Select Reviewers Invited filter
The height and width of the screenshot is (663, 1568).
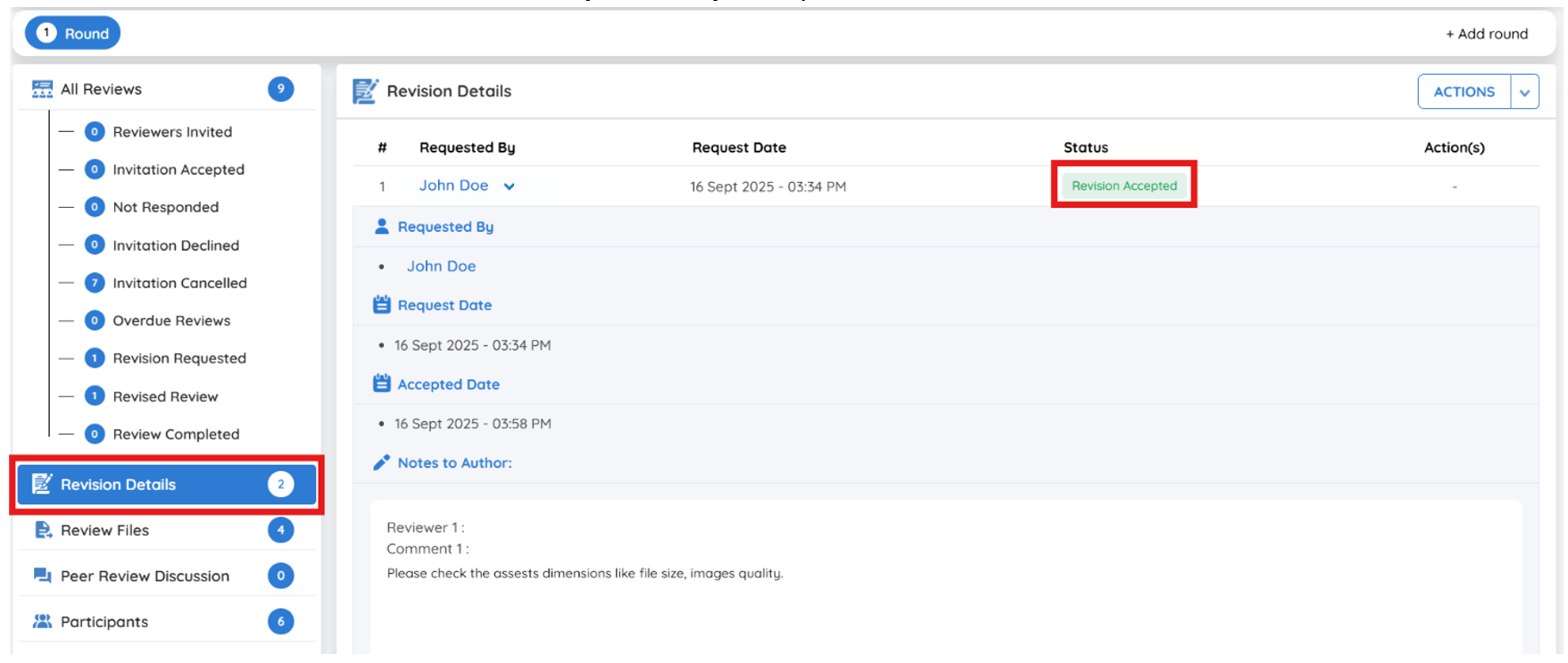click(172, 132)
